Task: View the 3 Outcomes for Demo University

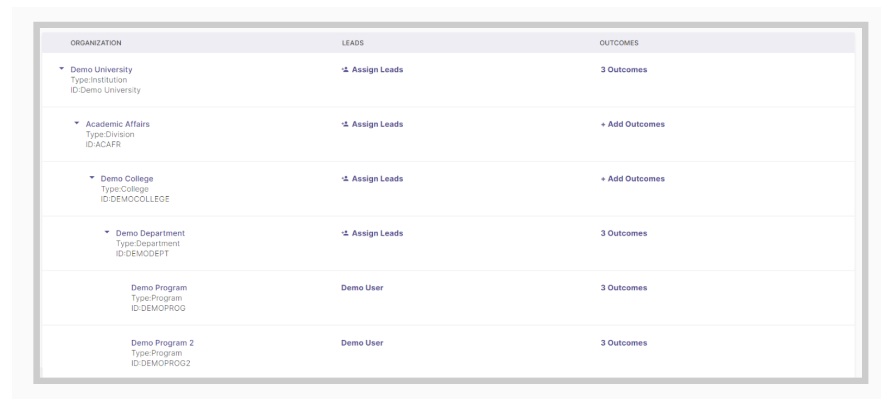Action: pos(623,70)
